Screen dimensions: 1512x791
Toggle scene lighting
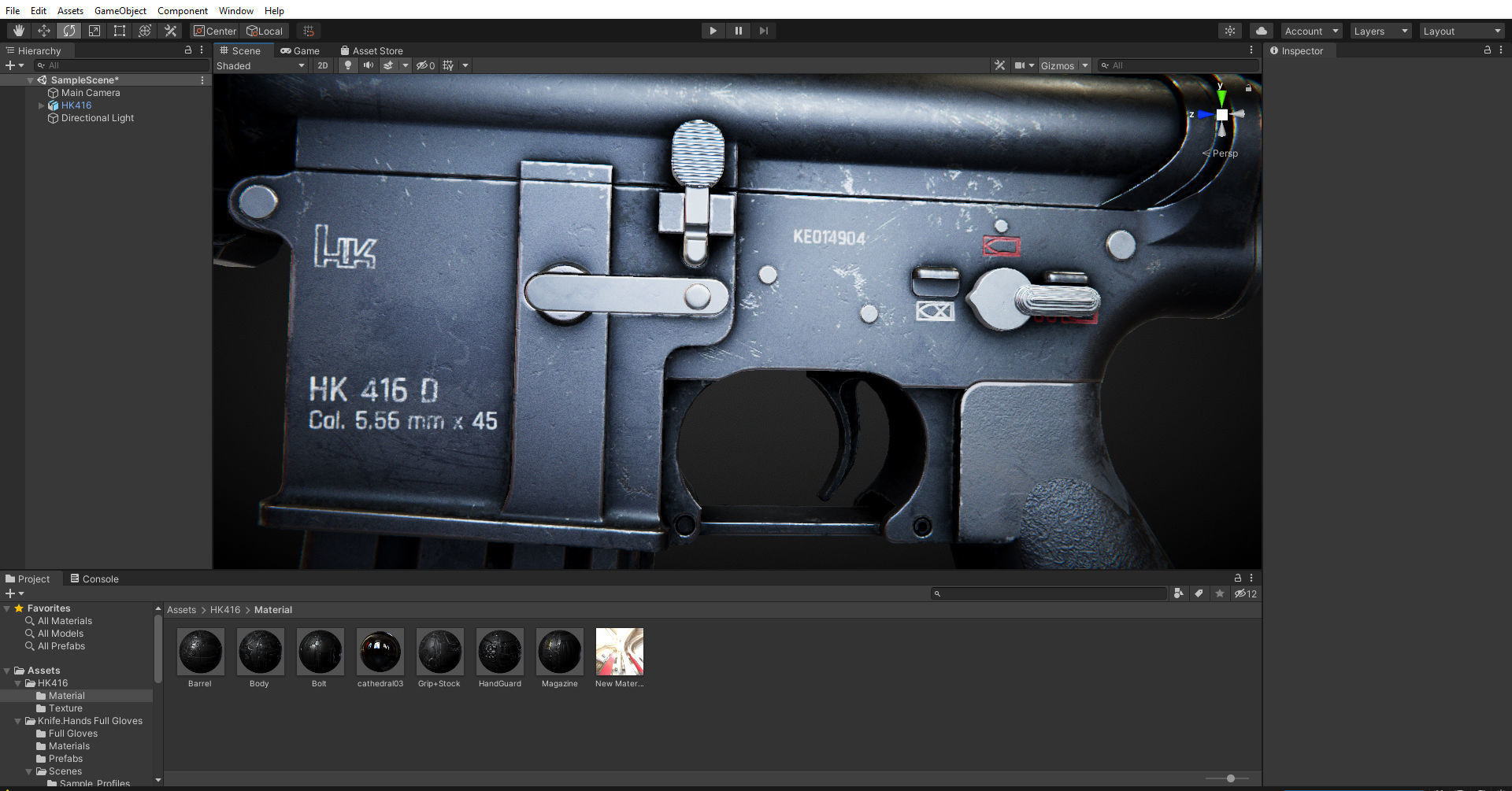point(347,65)
